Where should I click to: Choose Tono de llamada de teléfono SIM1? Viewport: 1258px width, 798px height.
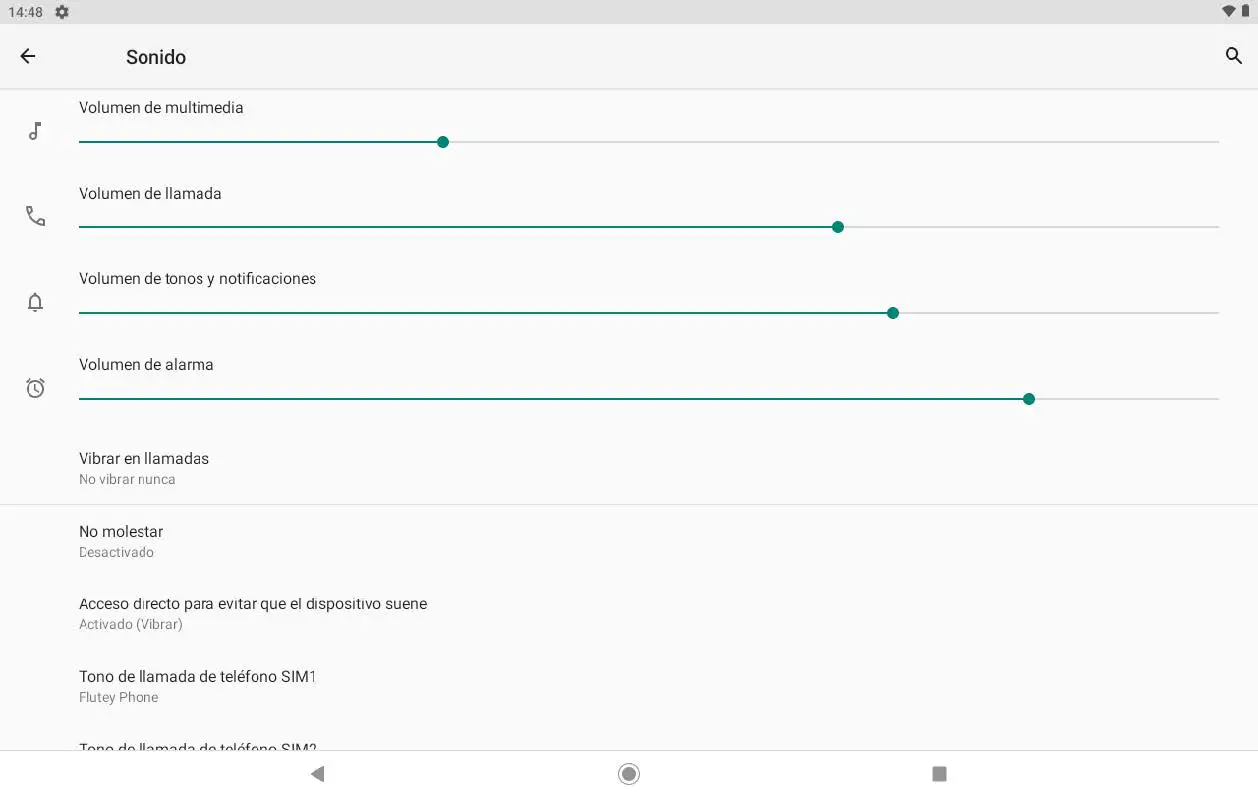(197, 686)
